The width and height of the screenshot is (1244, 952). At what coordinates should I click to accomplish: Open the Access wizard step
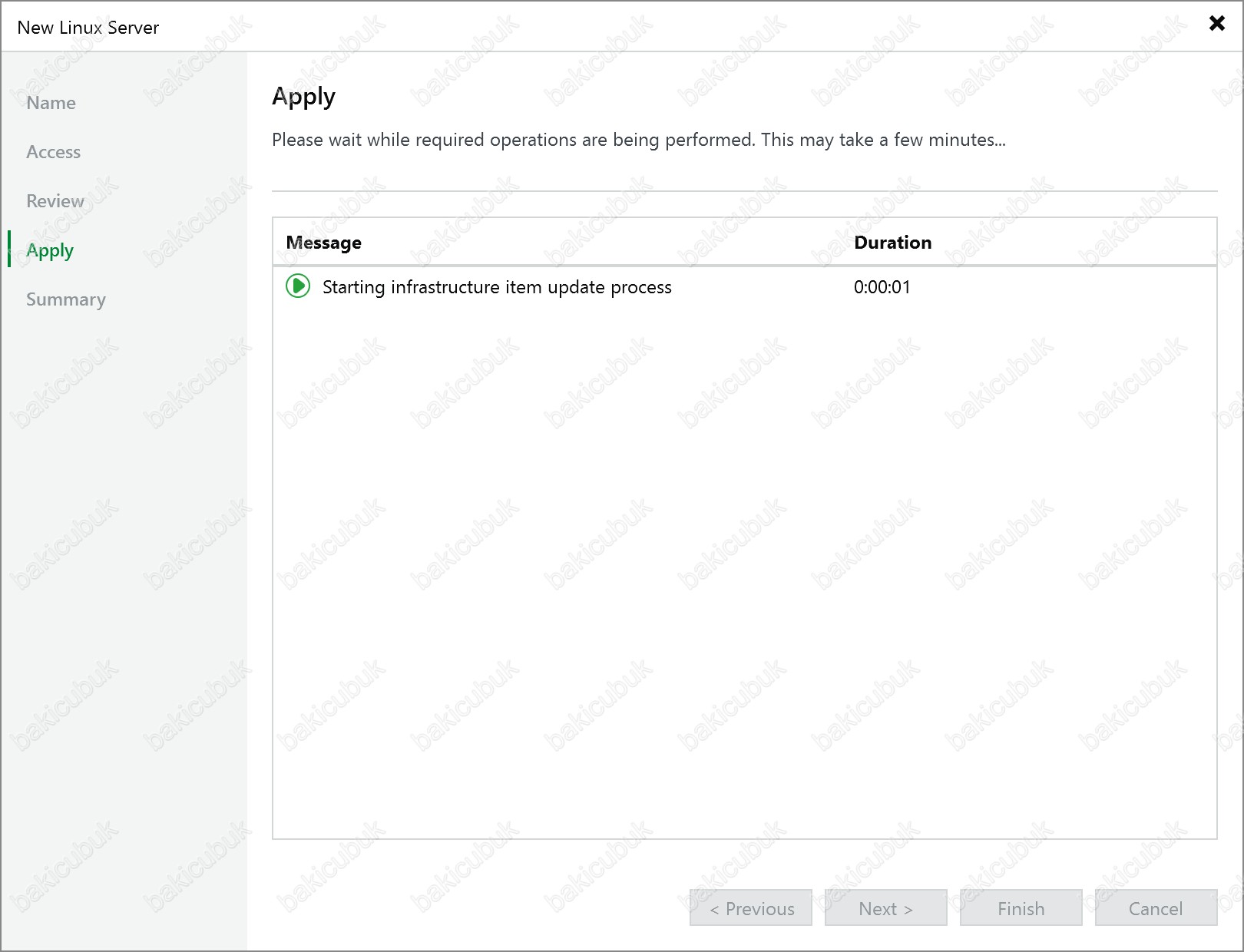(x=53, y=152)
